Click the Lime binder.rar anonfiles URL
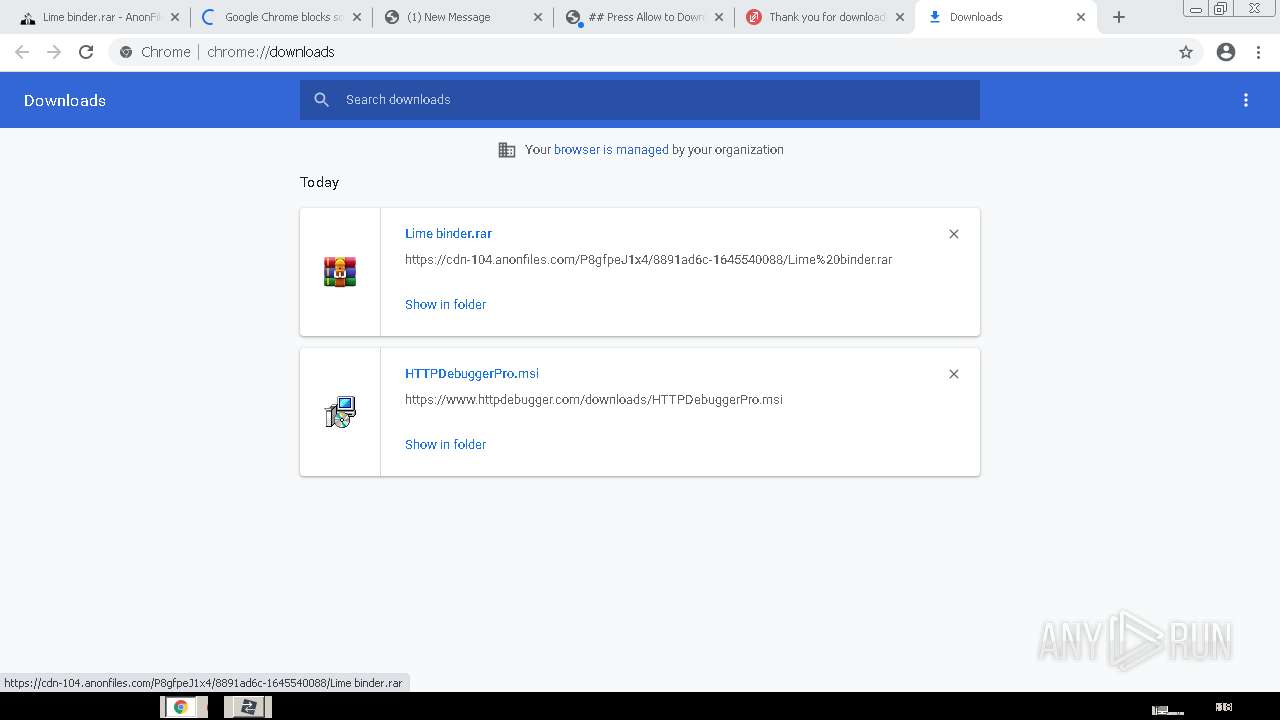The image size is (1280, 720). (x=648, y=260)
